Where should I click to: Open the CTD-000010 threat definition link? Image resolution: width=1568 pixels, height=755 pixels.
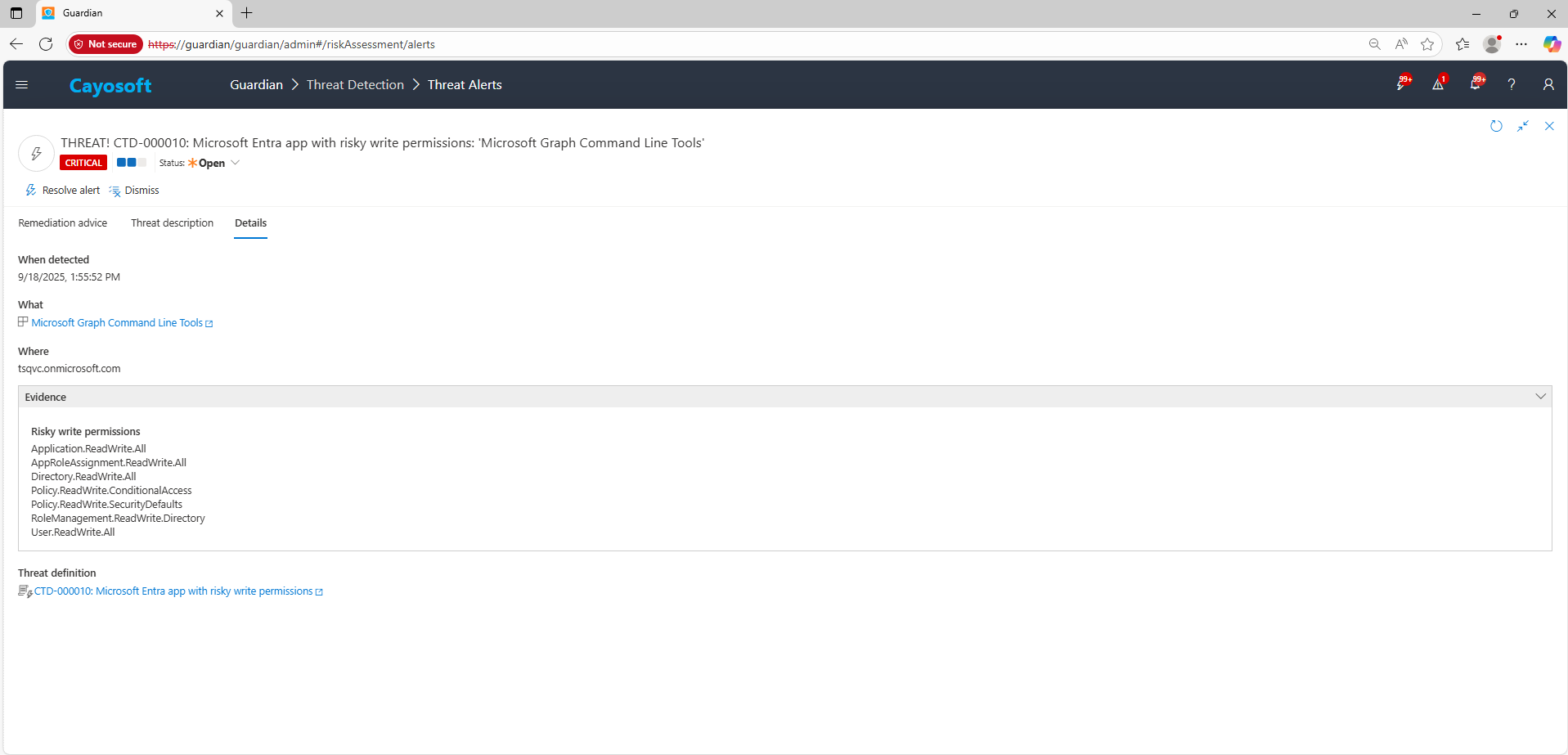tap(173, 591)
